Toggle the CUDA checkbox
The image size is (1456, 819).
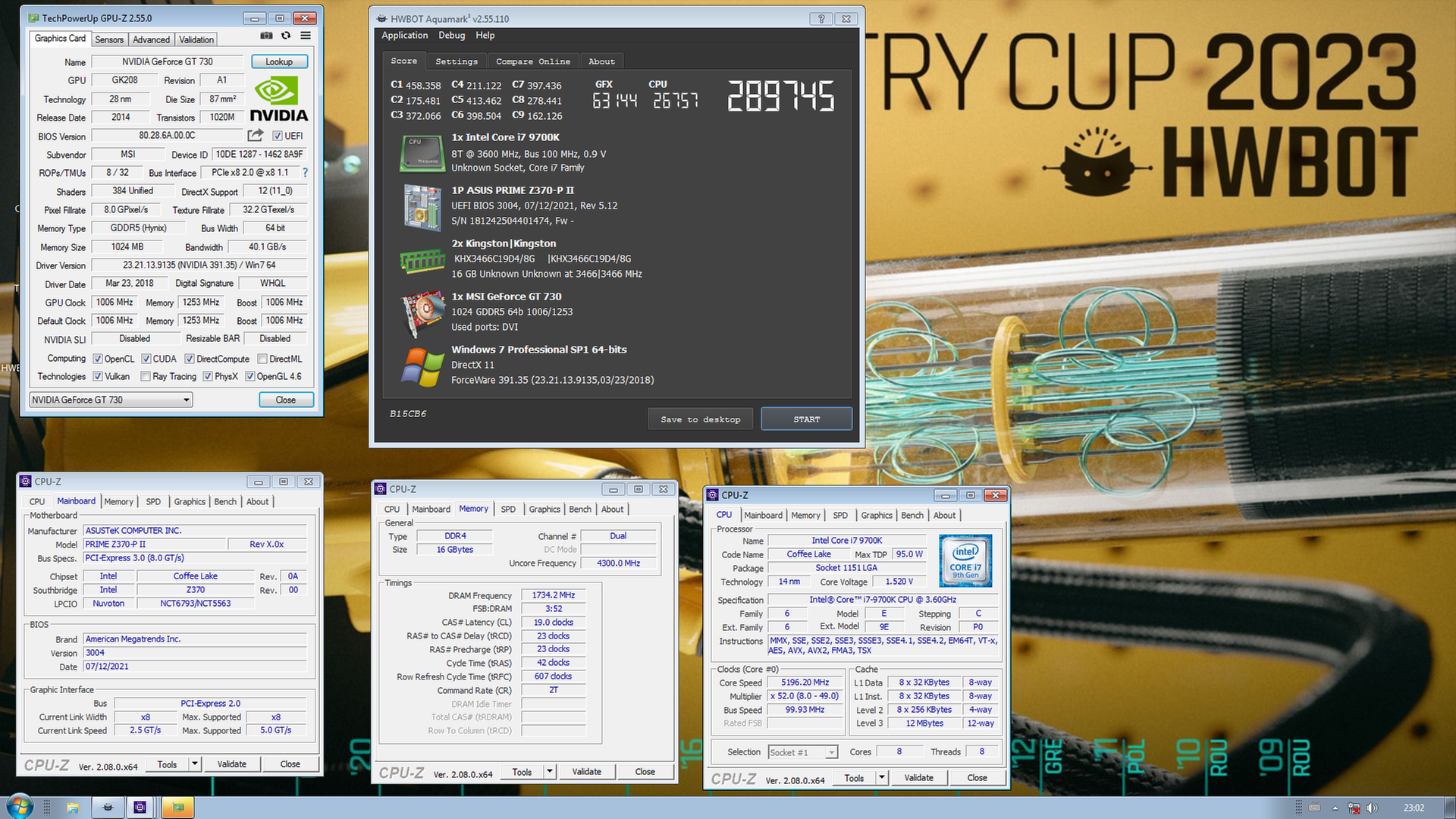coord(146,359)
